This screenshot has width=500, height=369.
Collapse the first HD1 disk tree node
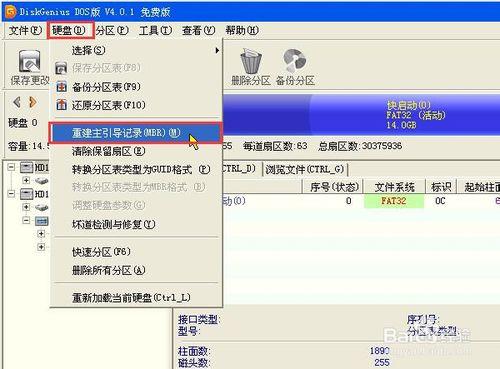[x=11, y=167]
